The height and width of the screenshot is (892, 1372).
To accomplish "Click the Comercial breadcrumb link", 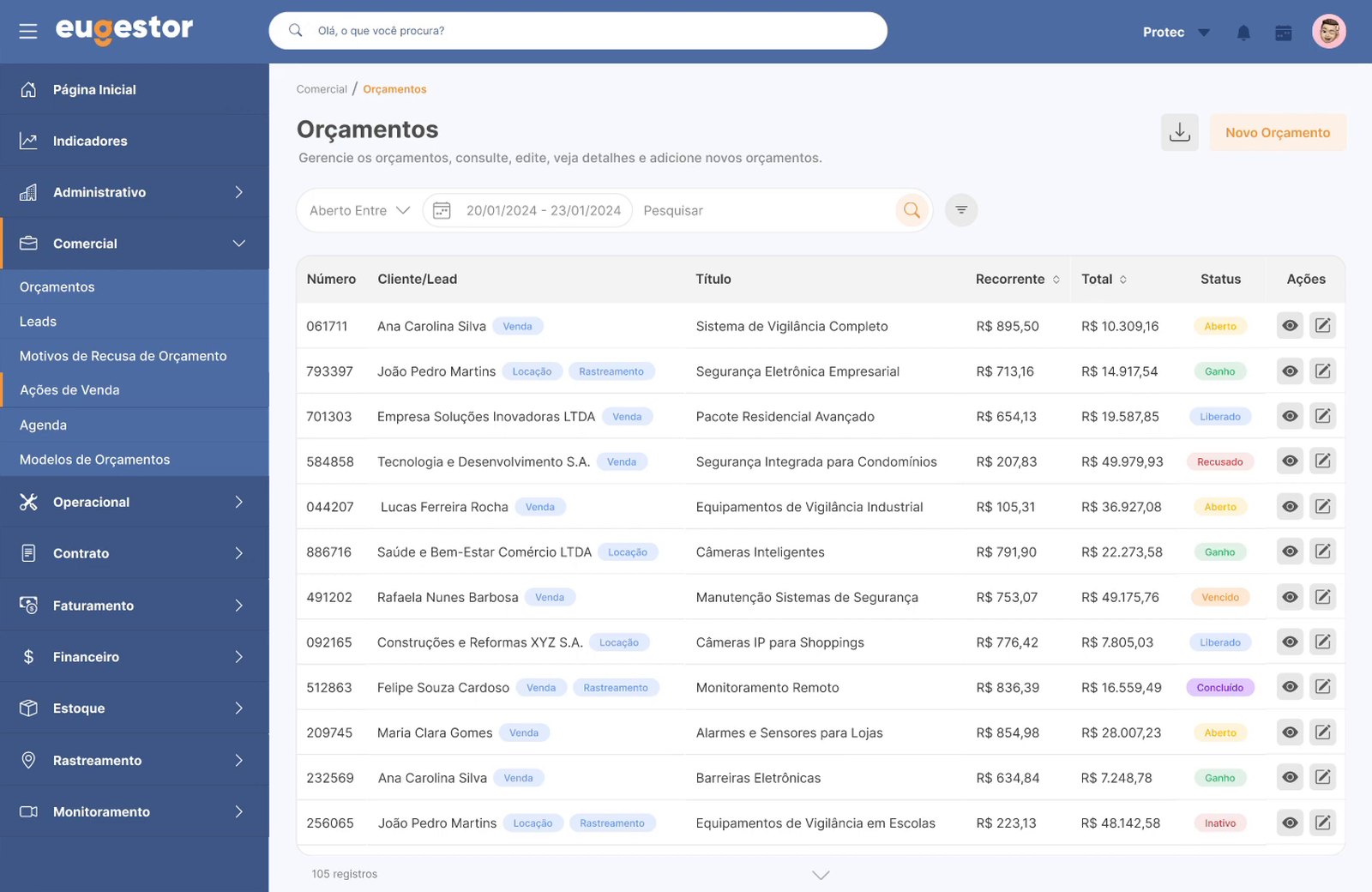I will pyautogui.click(x=322, y=89).
